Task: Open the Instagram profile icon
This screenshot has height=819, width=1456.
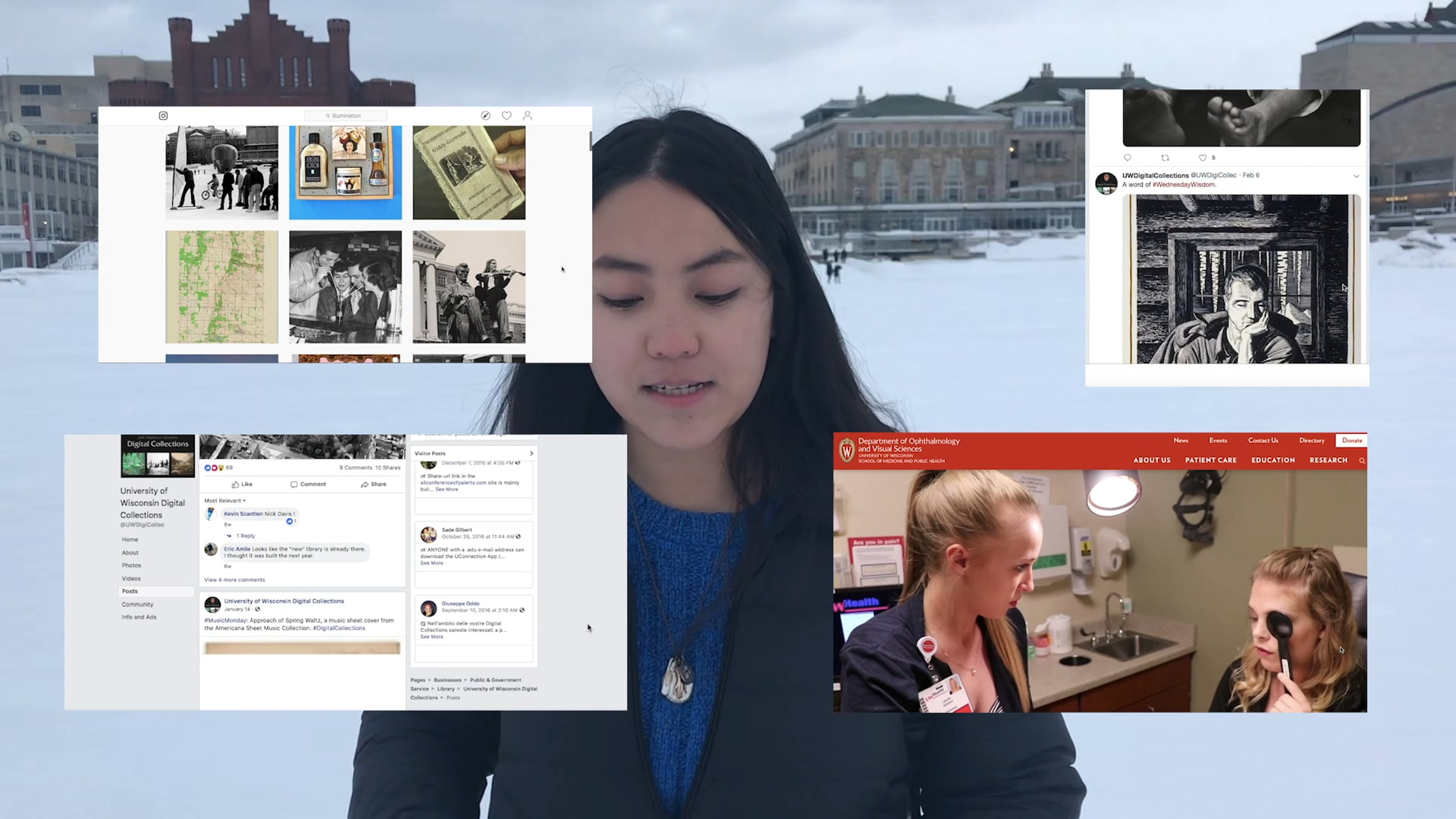Action: [527, 116]
